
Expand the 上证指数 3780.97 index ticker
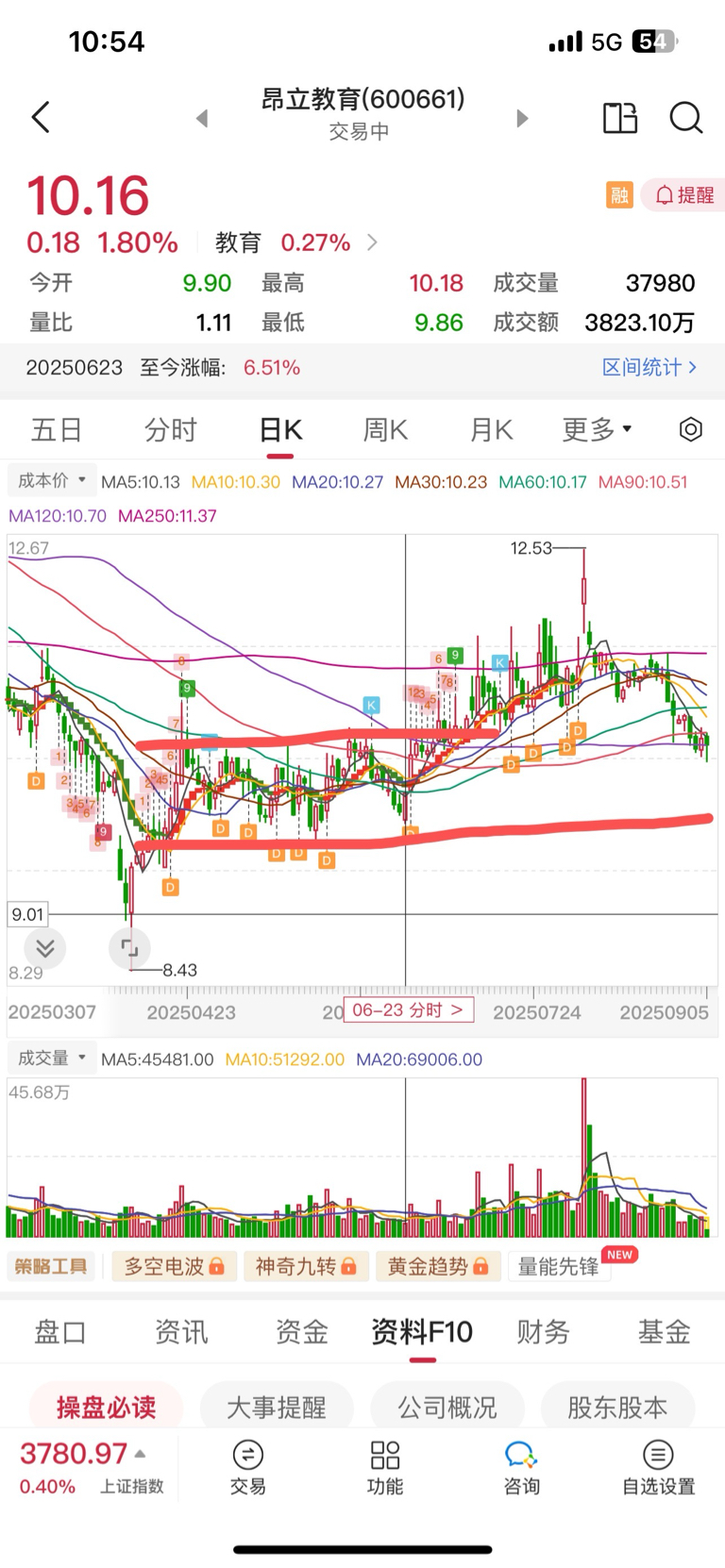point(92,1467)
